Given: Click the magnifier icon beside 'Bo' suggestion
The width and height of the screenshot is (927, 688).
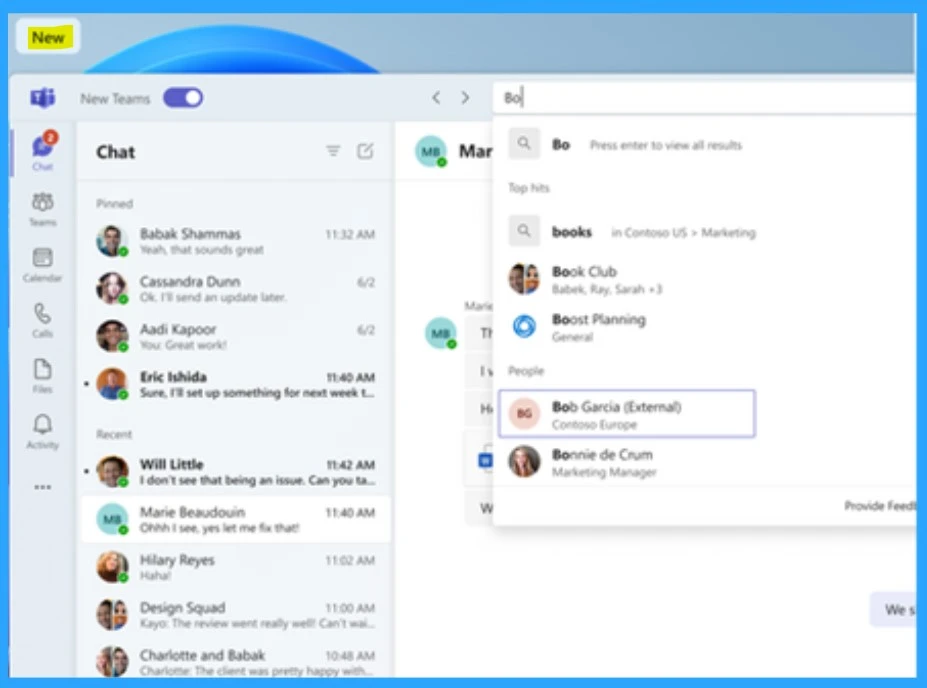Looking at the screenshot, I should pyautogui.click(x=524, y=144).
